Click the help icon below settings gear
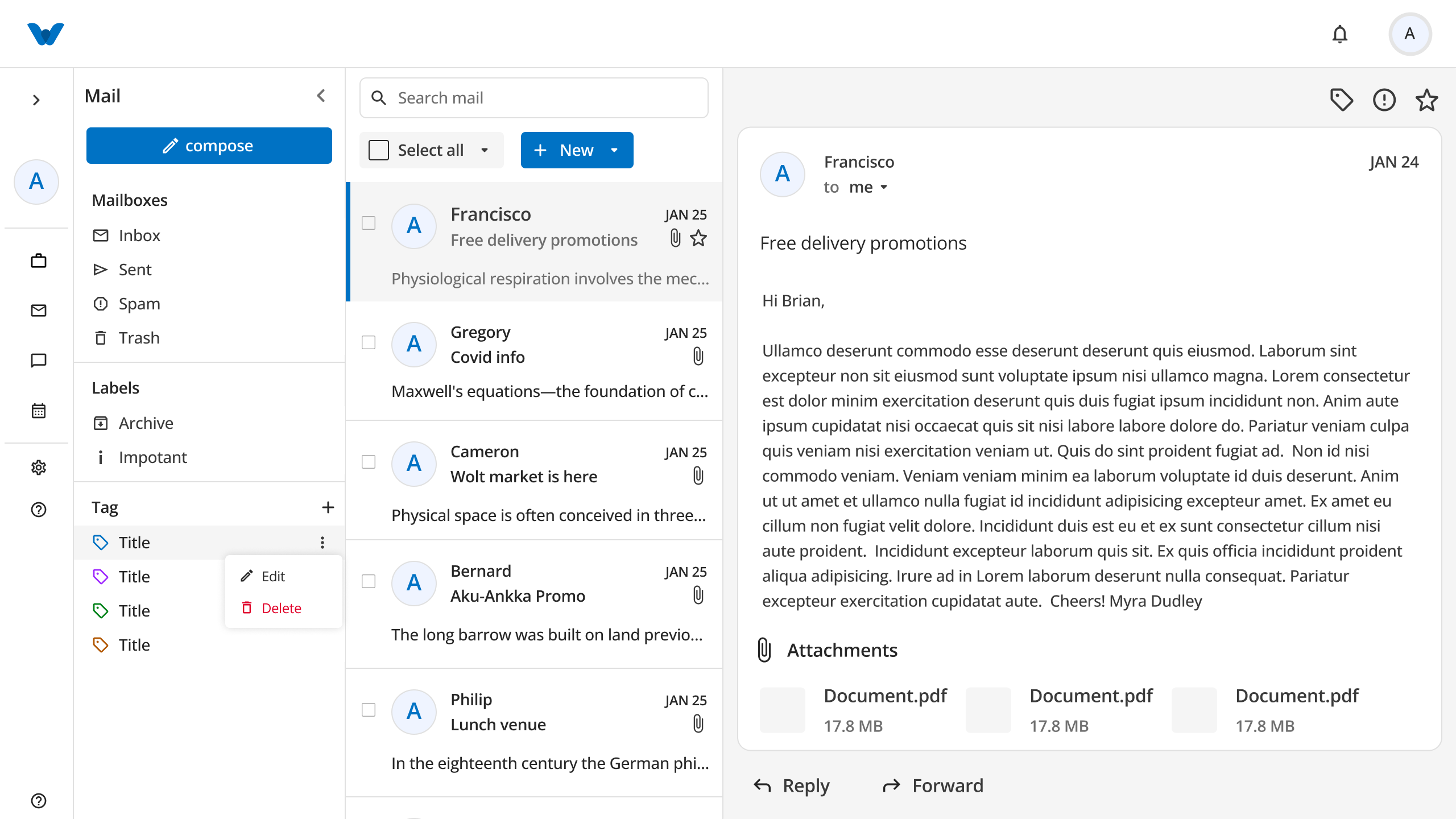This screenshot has height=819, width=1456. 39,510
